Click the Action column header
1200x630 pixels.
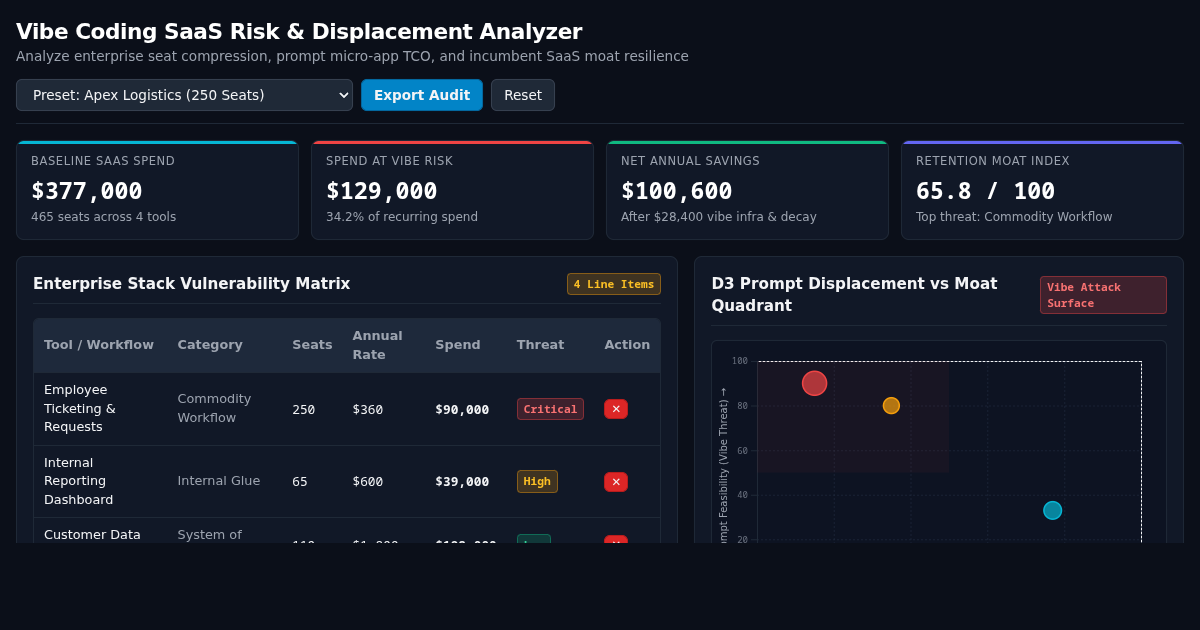click(x=627, y=345)
